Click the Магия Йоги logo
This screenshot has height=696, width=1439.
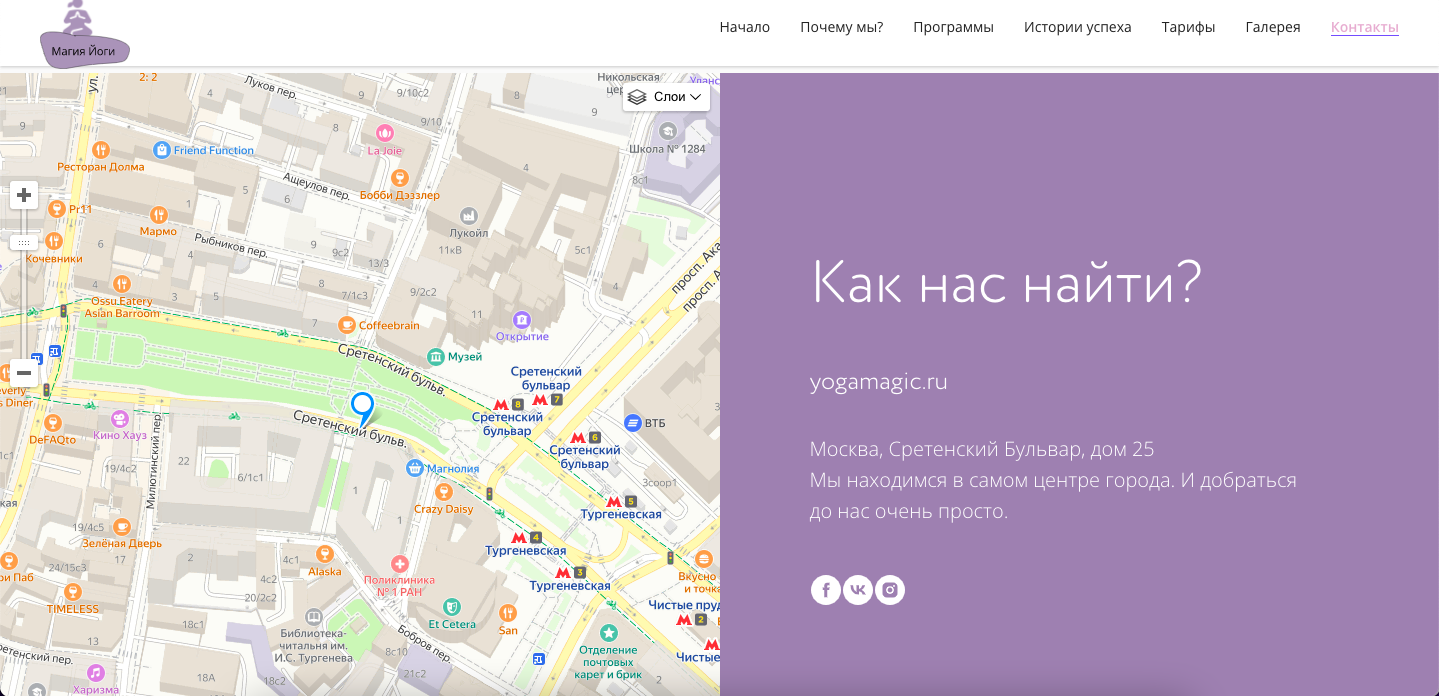[84, 35]
